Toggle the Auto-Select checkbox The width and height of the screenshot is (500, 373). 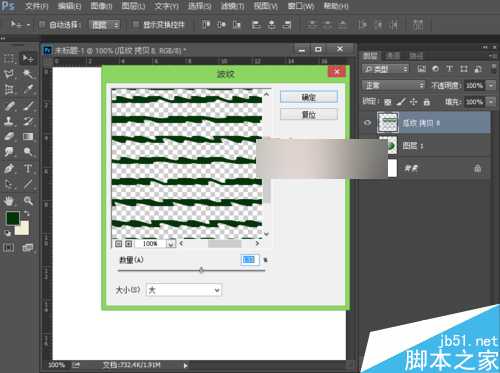[x=42, y=24]
